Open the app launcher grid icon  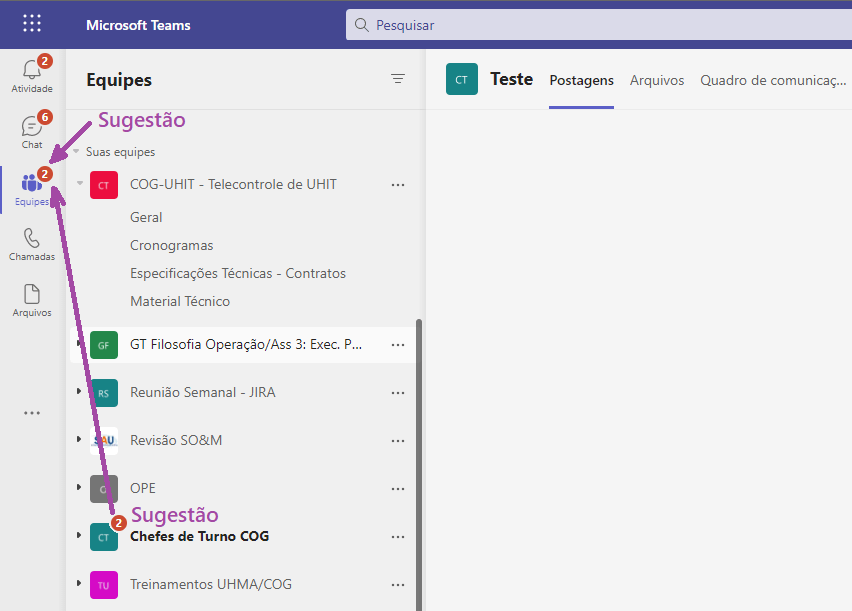pos(32,23)
